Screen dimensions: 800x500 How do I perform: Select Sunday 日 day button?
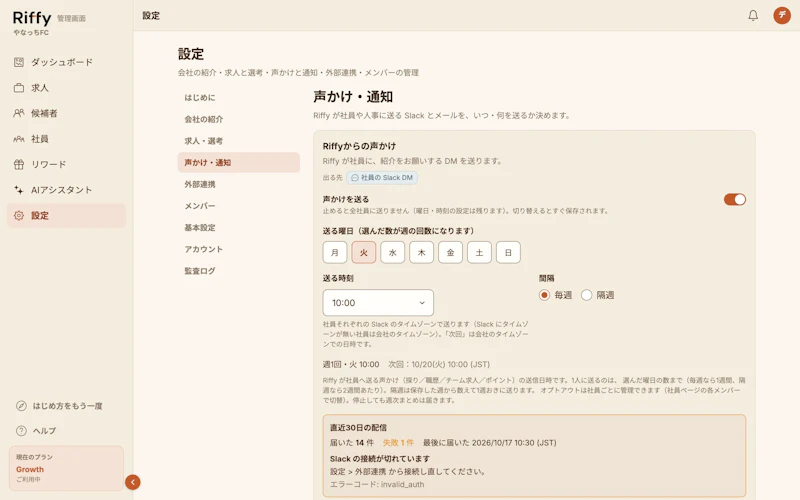[x=508, y=253]
